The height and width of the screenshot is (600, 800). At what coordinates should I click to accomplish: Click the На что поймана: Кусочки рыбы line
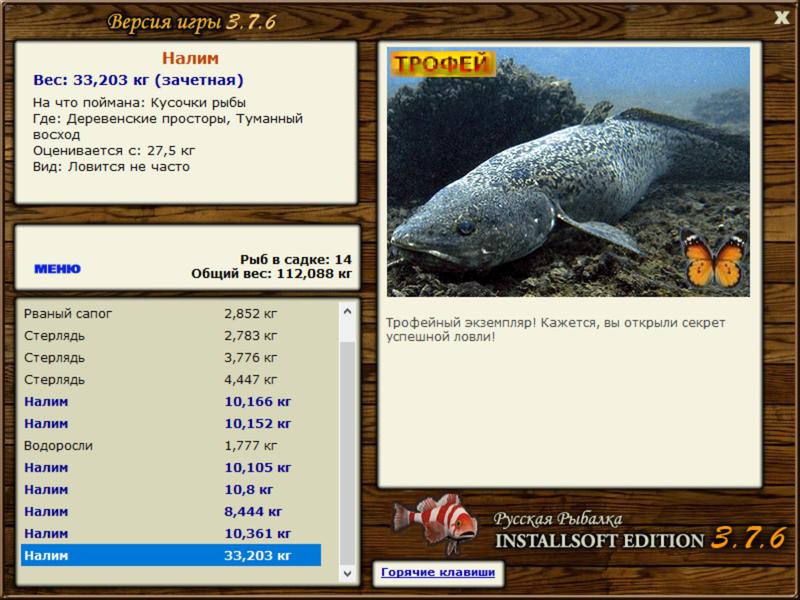click(x=139, y=103)
